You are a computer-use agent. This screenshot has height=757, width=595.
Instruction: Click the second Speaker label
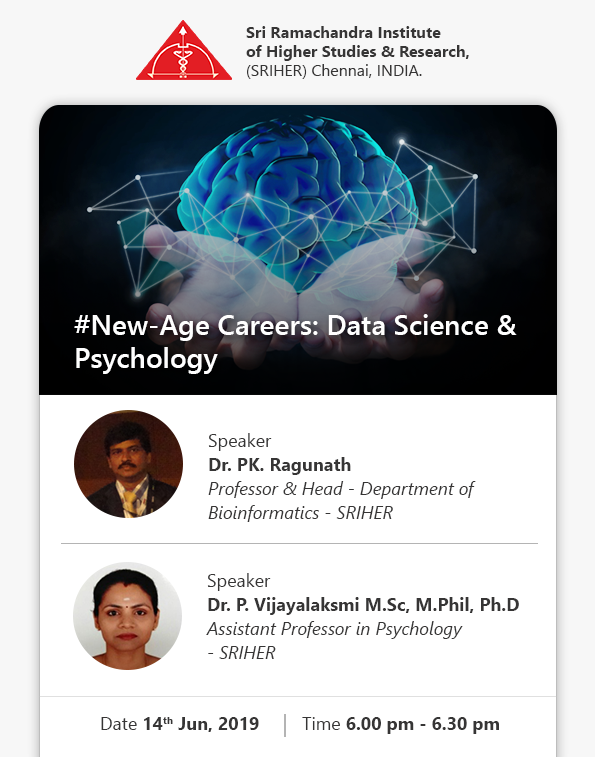click(x=239, y=581)
